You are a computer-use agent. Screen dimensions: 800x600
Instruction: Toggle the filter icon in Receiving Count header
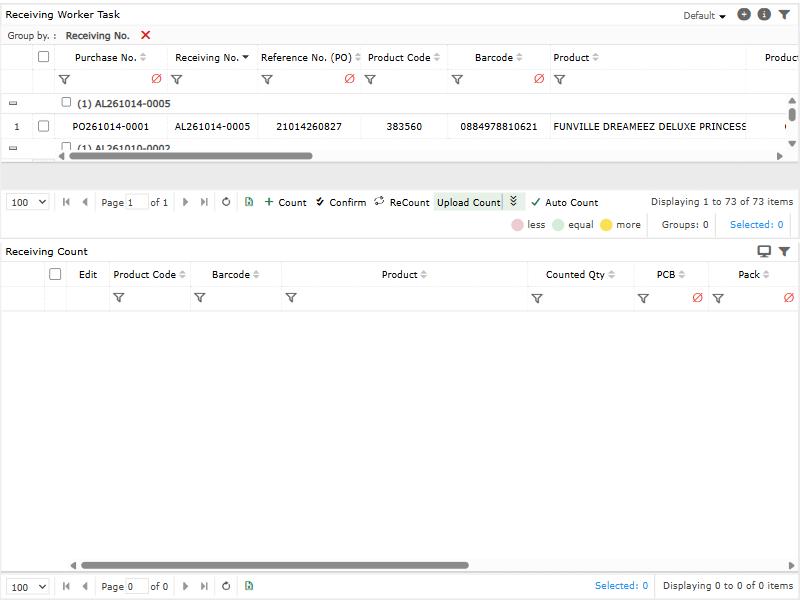click(x=784, y=251)
